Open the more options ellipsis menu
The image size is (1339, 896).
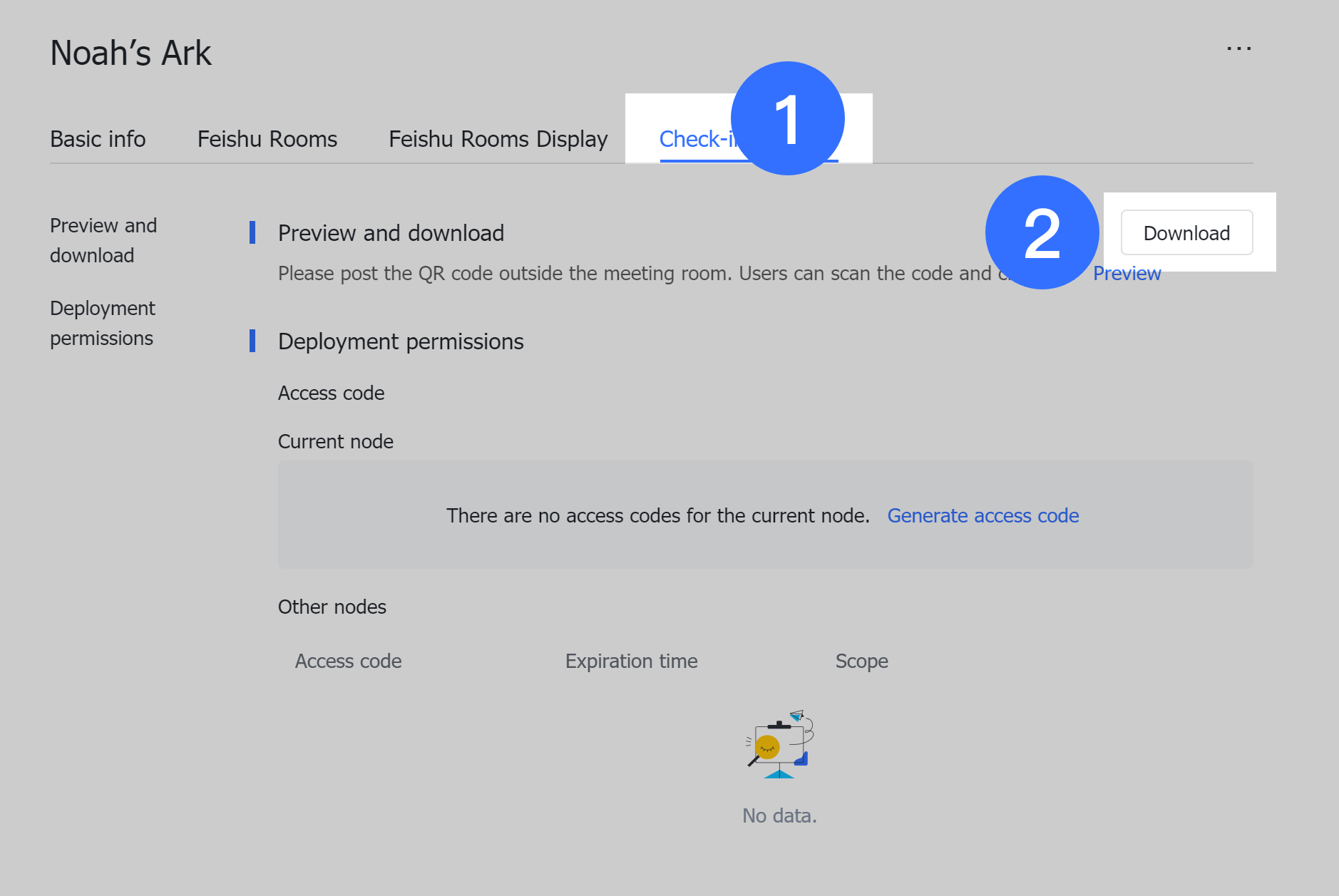coord(1238,48)
